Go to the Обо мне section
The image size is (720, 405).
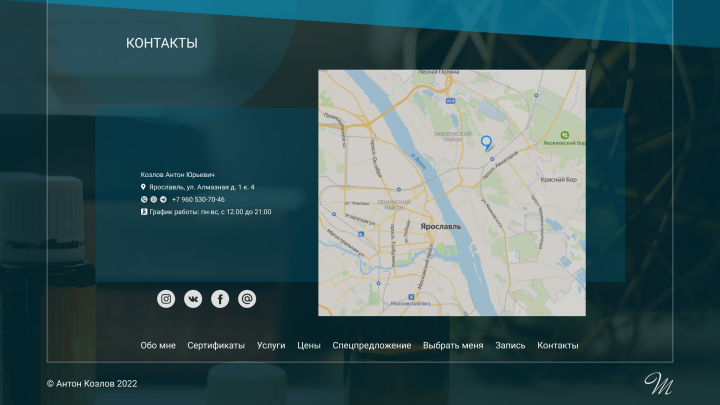[x=158, y=345]
